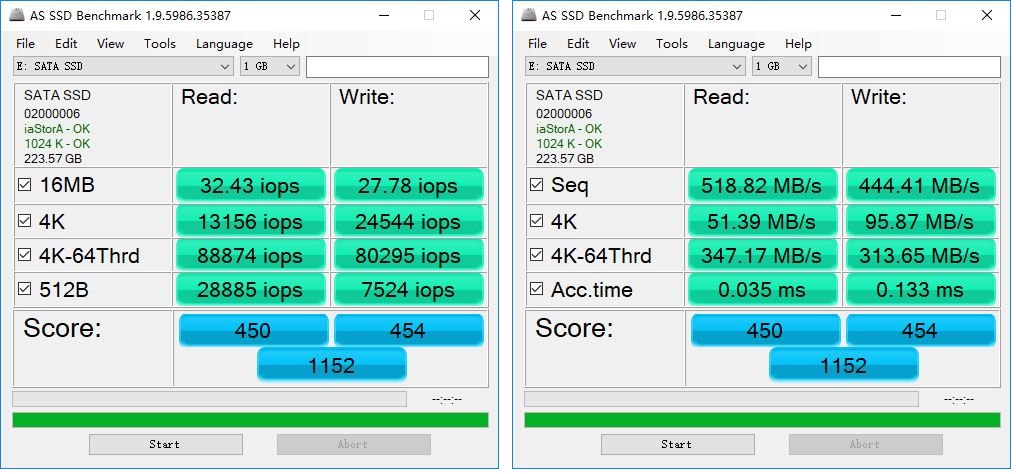This screenshot has height=474, width=1016.
Task: Click the 27.78 iops write result
Action: click(x=409, y=185)
